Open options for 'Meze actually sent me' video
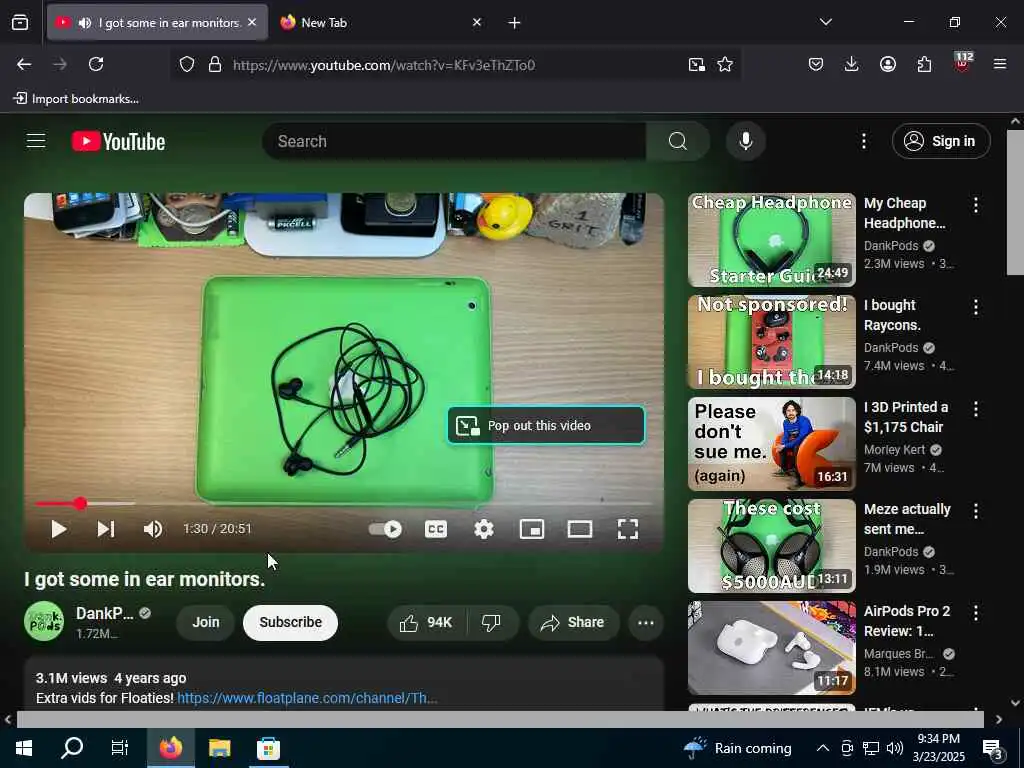The image size is (1024, 768). click(976, 511)
